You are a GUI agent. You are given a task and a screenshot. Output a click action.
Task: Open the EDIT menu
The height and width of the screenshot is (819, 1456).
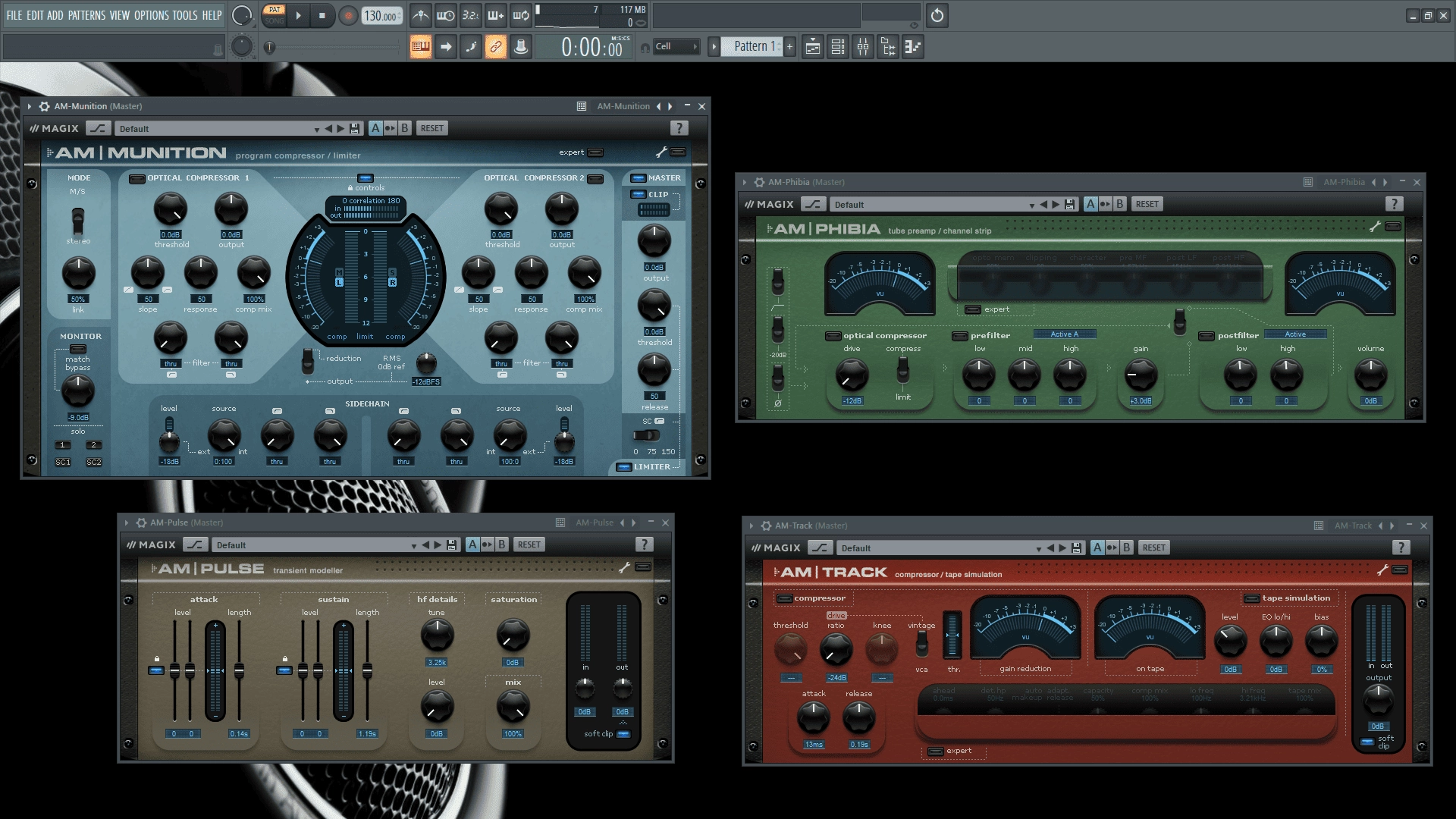35,15
